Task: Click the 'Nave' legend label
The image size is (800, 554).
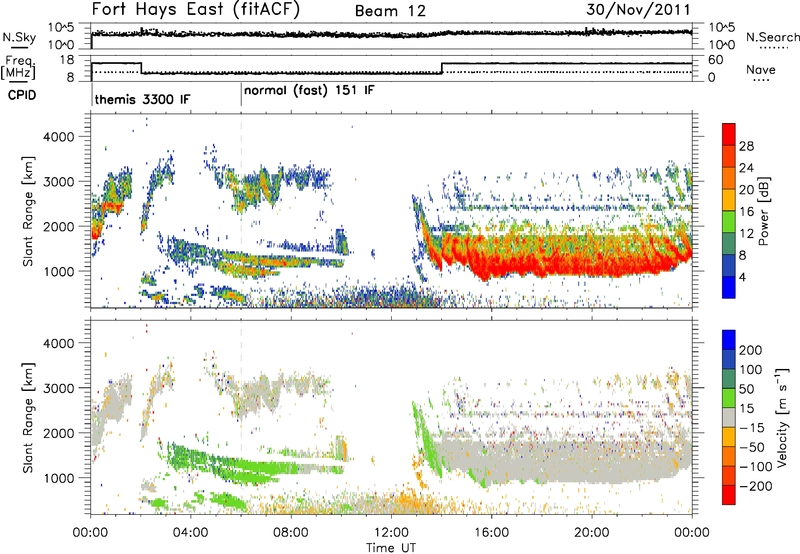Action: (x=761, y=69)
